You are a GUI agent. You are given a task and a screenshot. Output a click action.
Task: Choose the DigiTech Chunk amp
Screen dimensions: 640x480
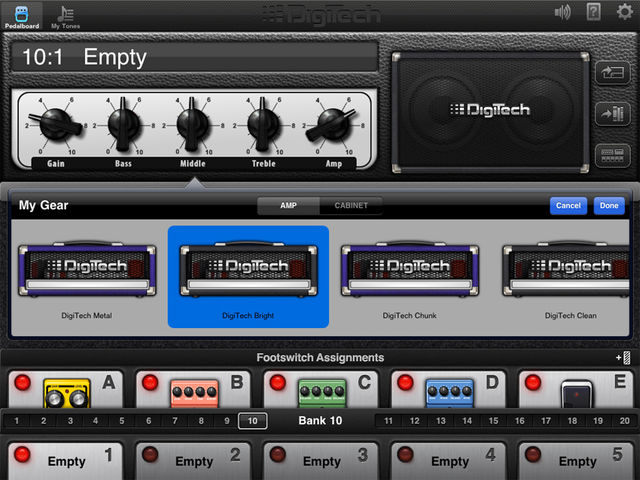click(x=409, y=277)
